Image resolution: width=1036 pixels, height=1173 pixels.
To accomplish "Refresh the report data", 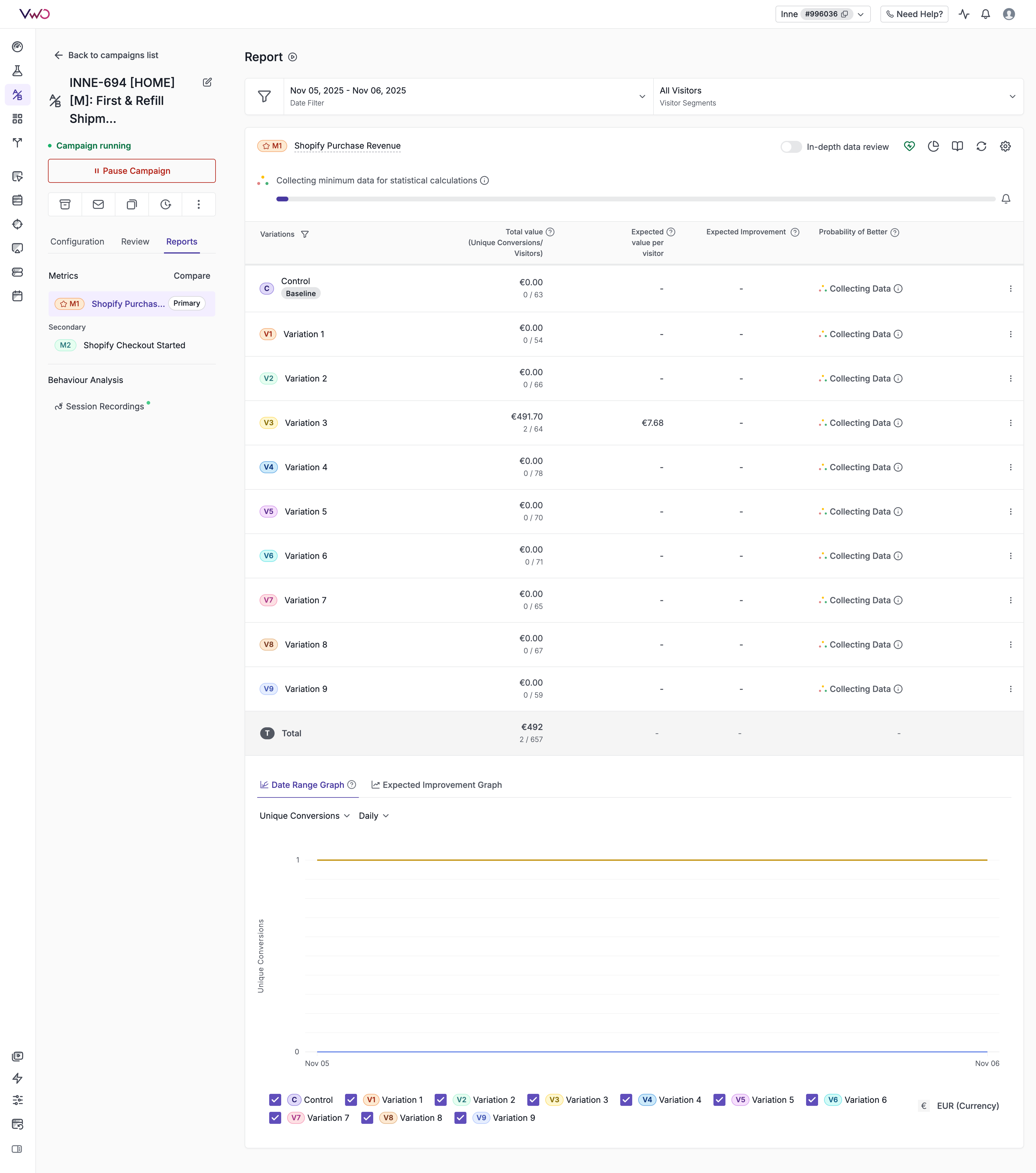I will (981, 146).
